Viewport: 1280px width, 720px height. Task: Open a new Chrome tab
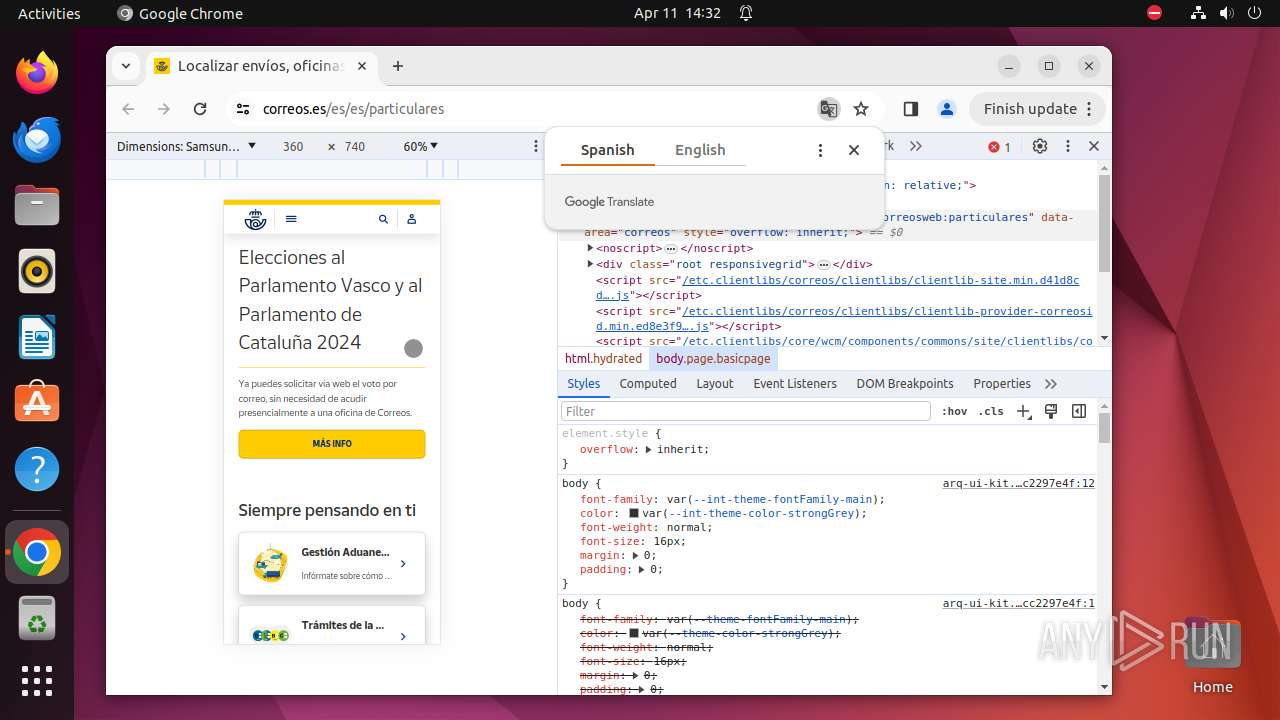[398, 66]
